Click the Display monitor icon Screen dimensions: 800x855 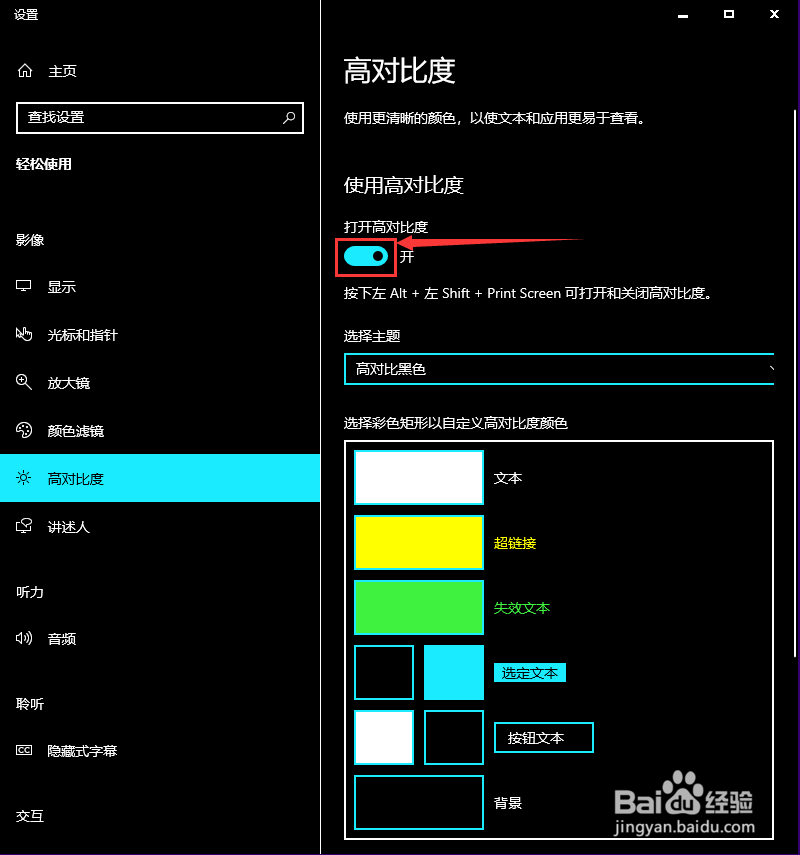tap(23, 286)
